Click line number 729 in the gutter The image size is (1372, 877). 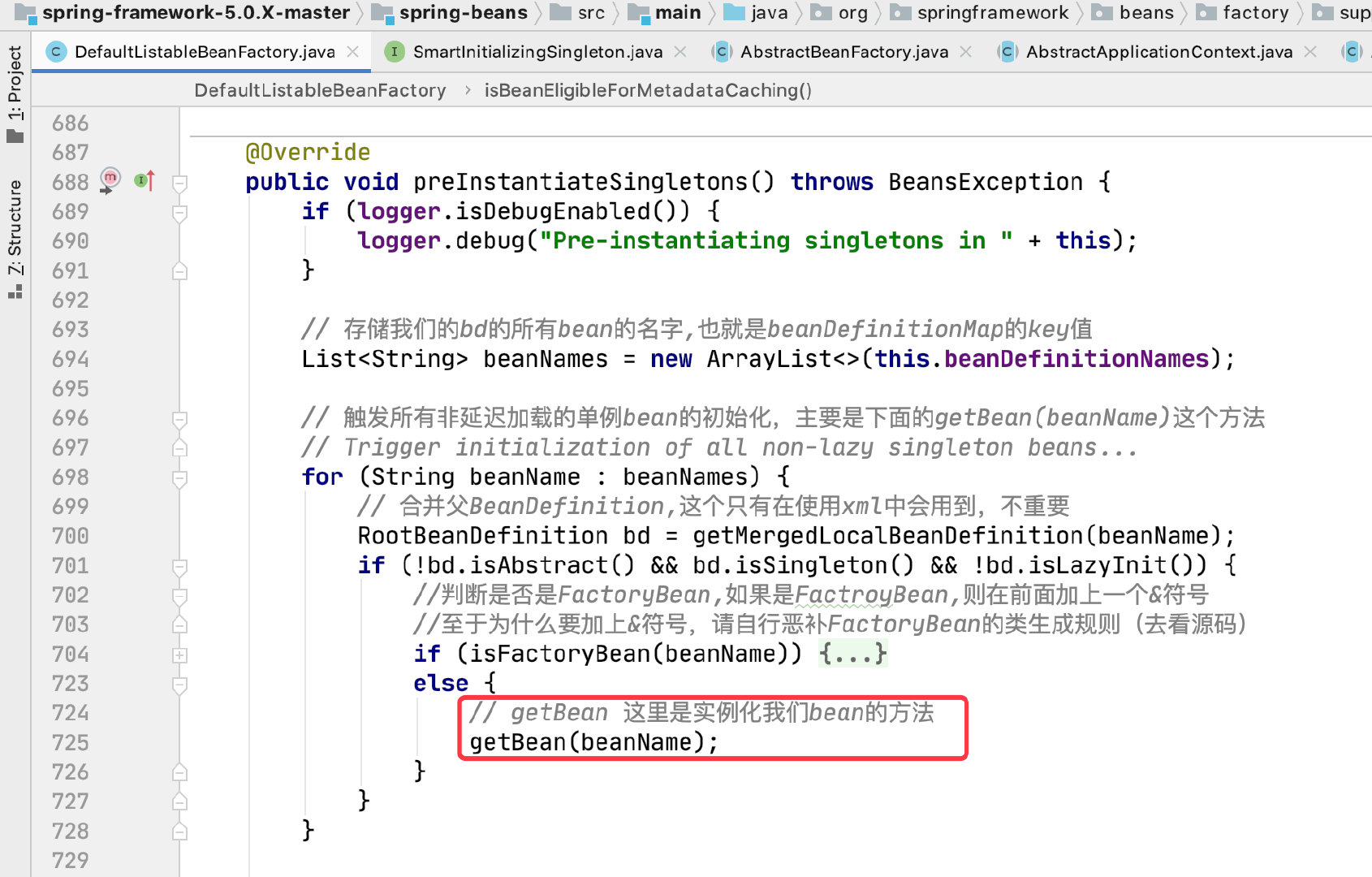[71, 860]
